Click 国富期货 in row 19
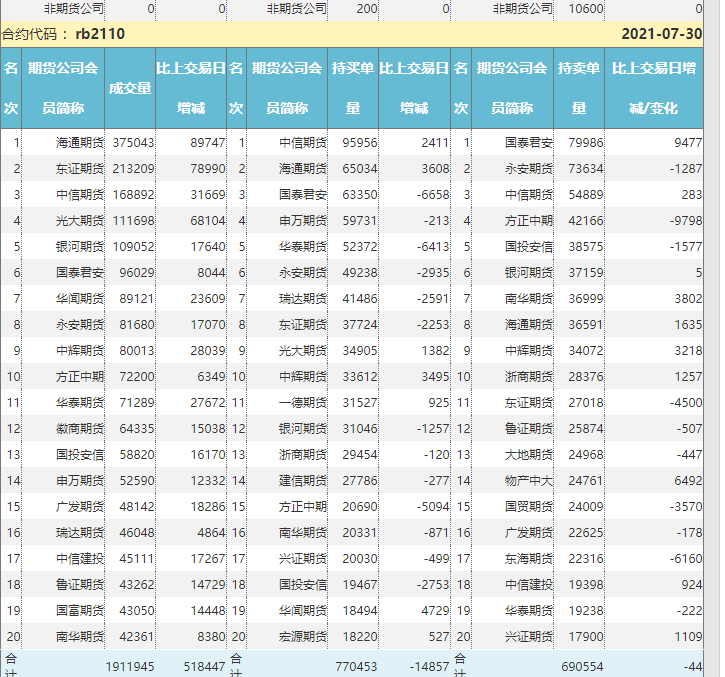Image resolution: width=725 pixels, height=677 pixels. pyautogui.click(x=80, y=611)
